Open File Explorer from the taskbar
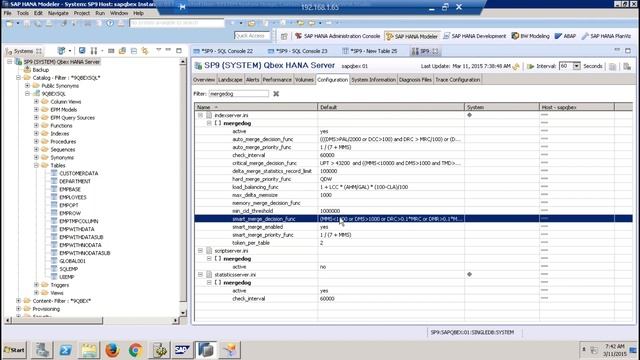 pyautogui.click(x=89, y=350)
